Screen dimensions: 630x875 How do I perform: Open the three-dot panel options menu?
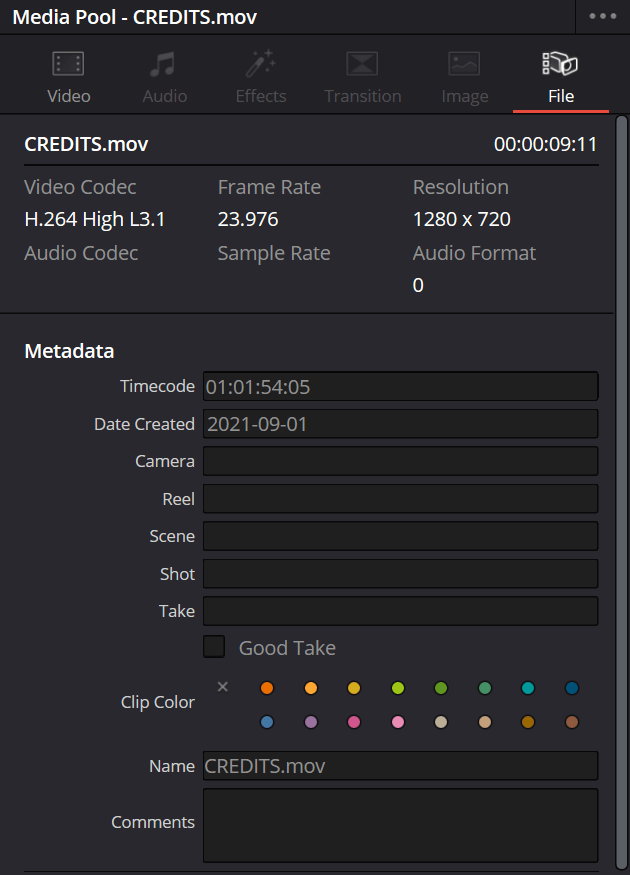602,17
